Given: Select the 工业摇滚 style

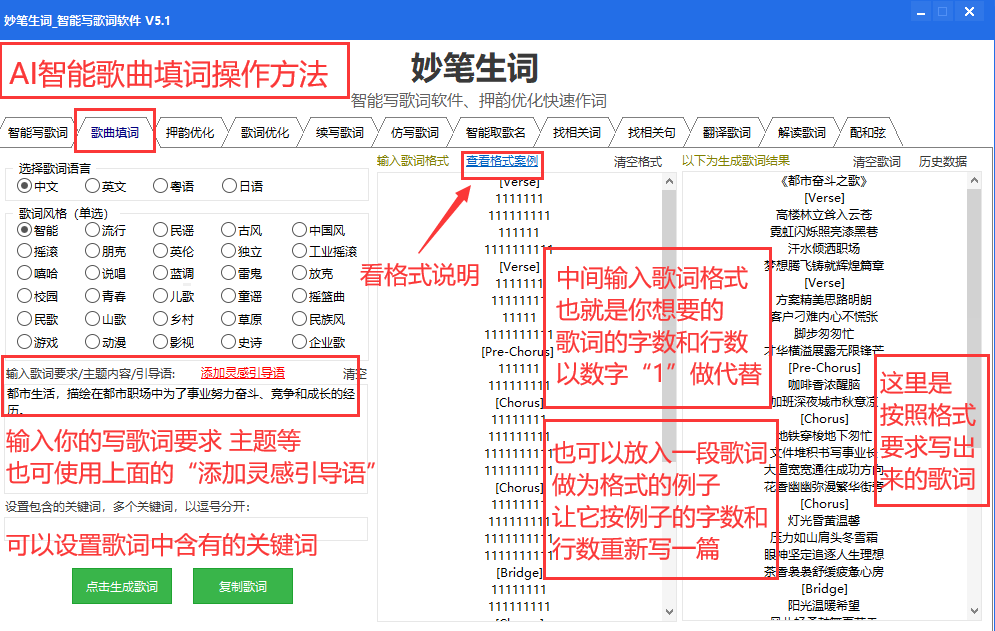Looking at the screenshot, I should [x=325, y=251].
